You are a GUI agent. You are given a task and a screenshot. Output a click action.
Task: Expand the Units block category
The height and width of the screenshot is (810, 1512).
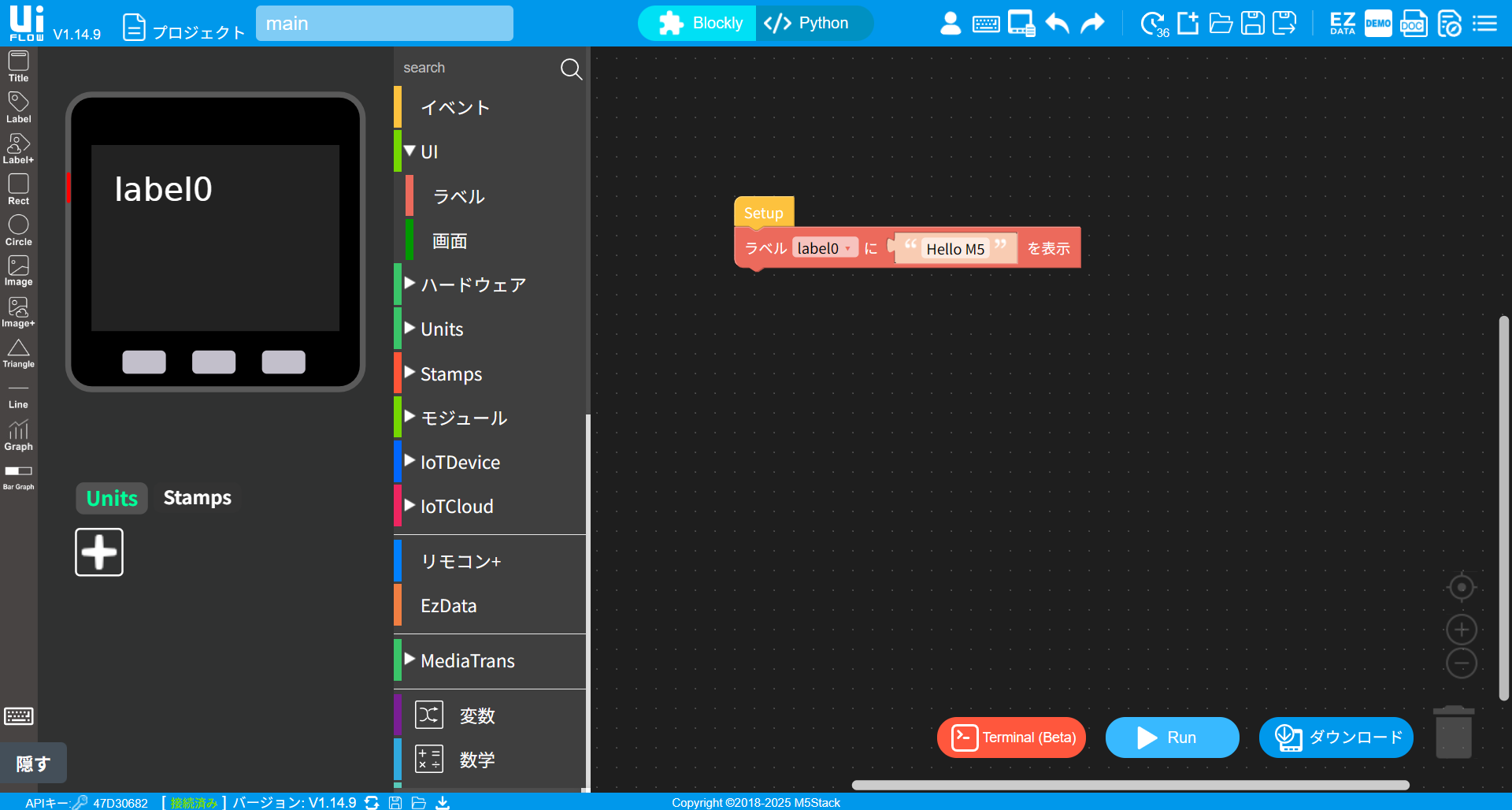click(409, 328)
